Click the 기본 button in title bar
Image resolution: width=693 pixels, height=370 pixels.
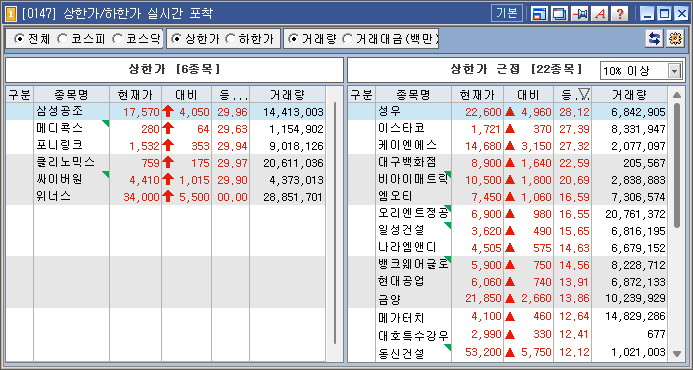[506, 14]
